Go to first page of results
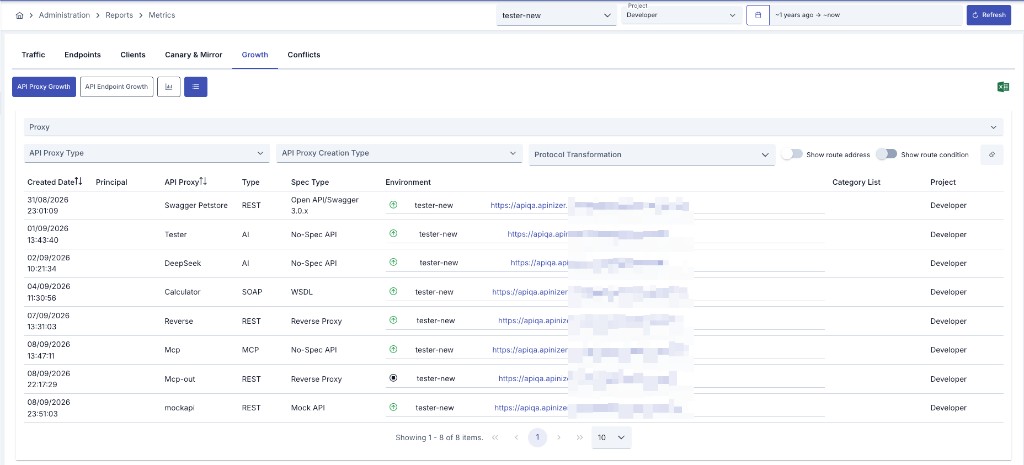The height and width of the screenshot is (465, 1024). coord(495,438)
